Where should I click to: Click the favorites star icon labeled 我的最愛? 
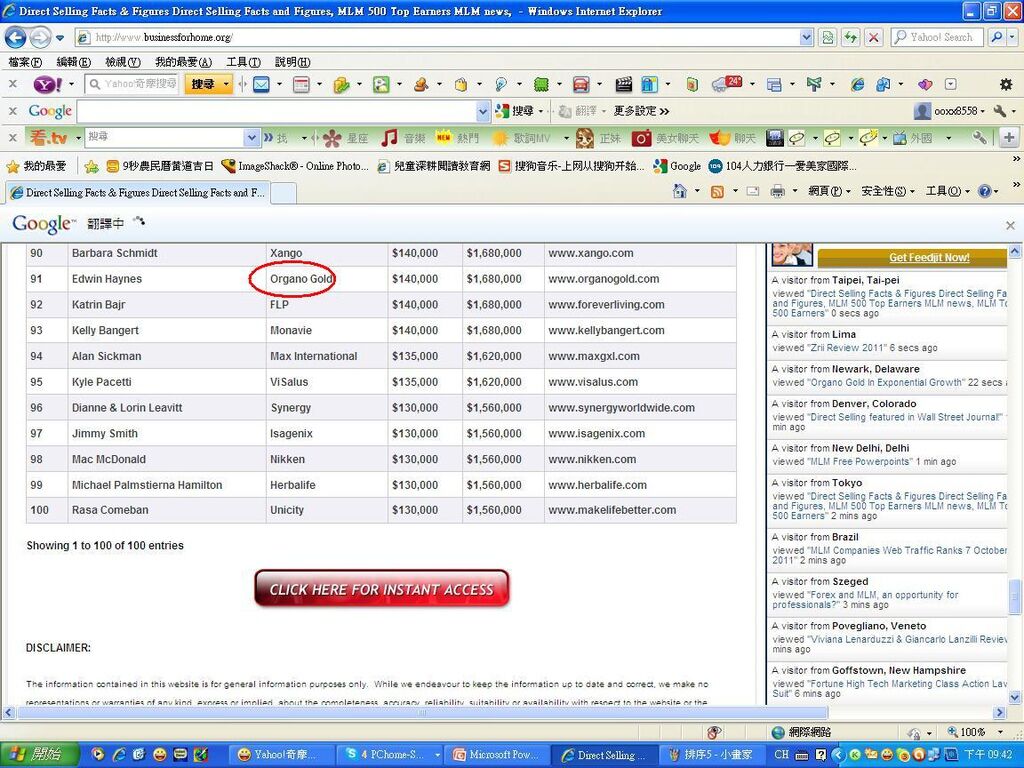point(36,166)
